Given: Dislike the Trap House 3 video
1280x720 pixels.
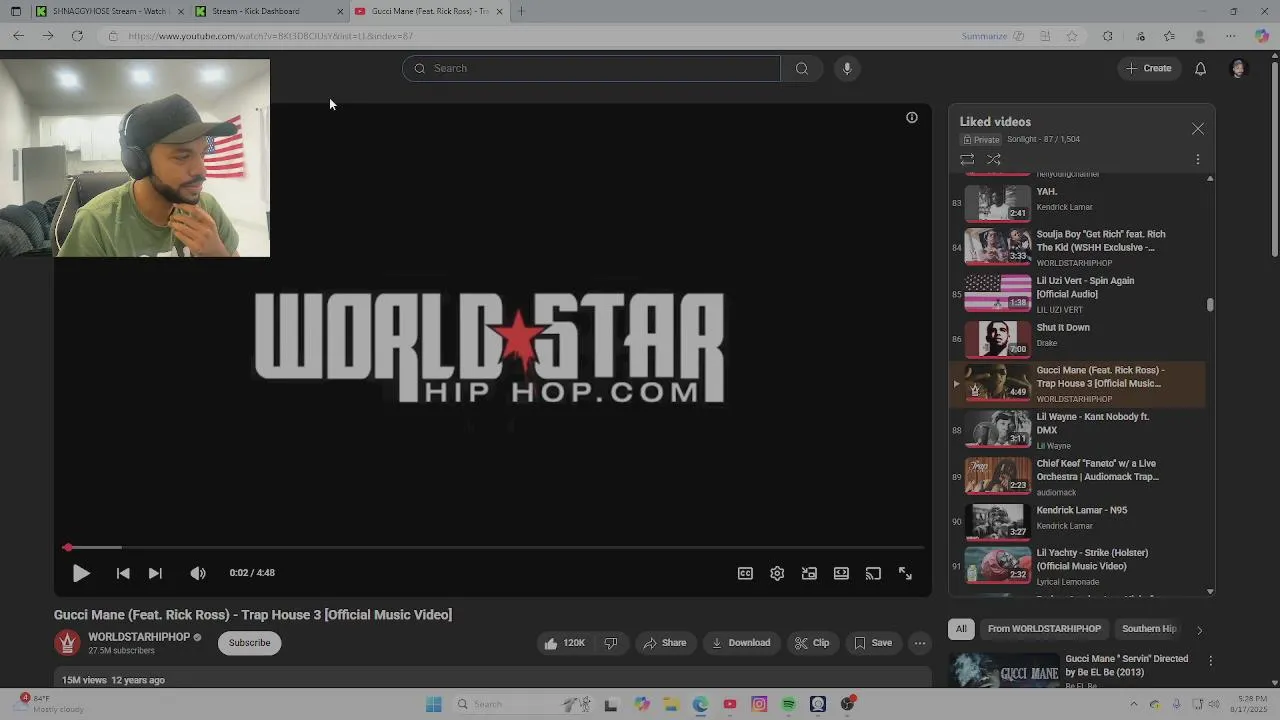Looking at the screenshot, I should coord(611,643).
